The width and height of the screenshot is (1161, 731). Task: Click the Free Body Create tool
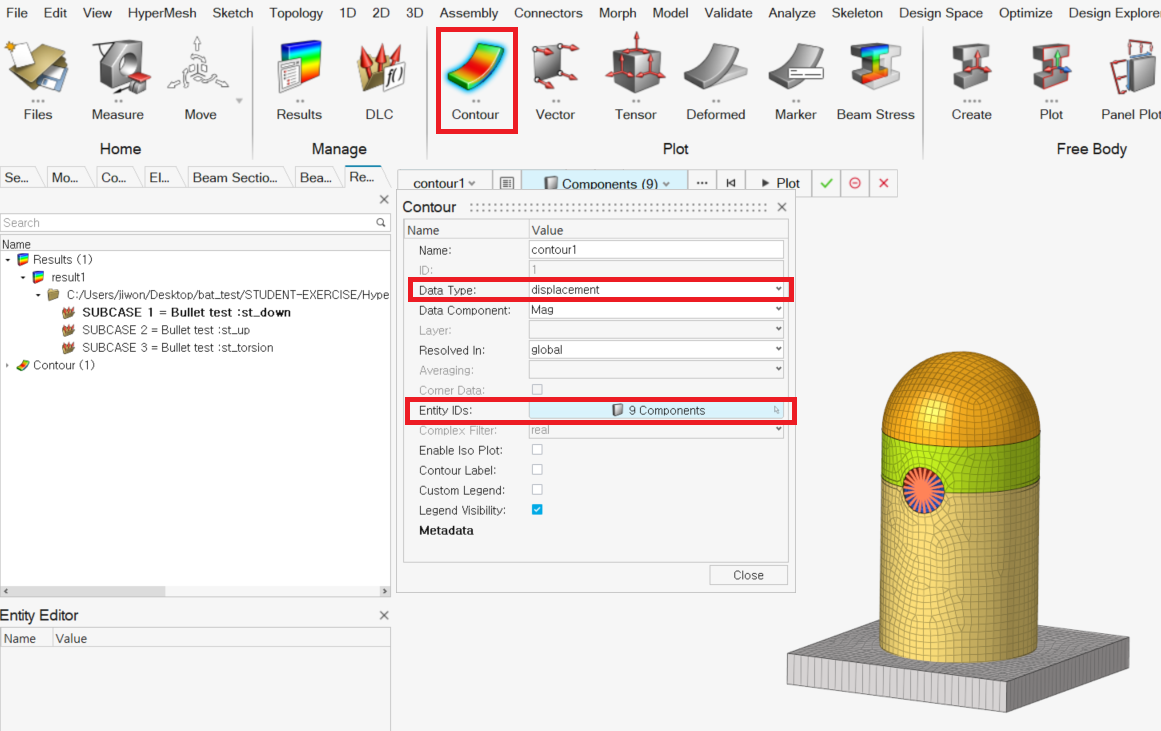pos(971,80)
